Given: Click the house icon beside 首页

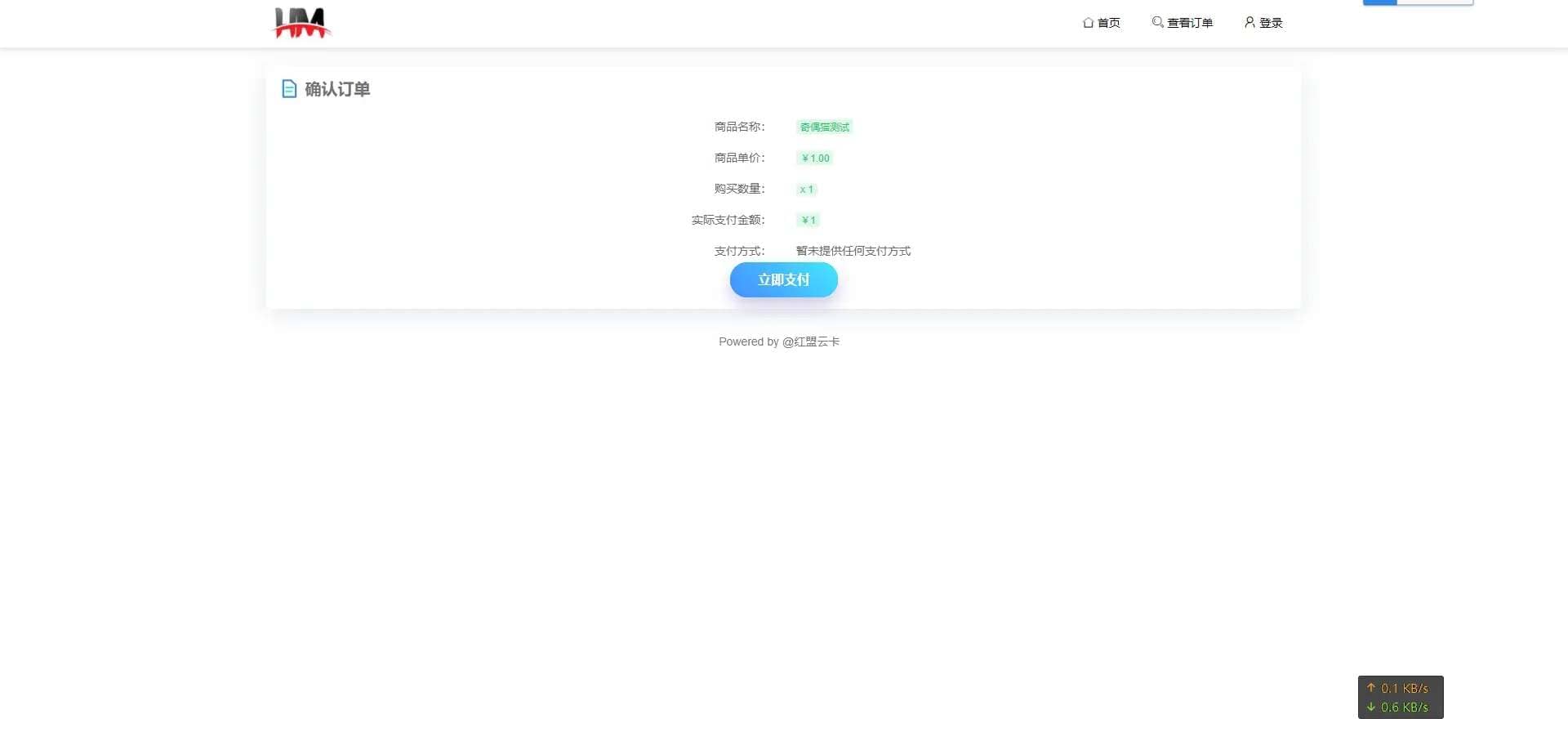Looking at the screenshot, I should pyautogui.click(x=1088, y=23).
